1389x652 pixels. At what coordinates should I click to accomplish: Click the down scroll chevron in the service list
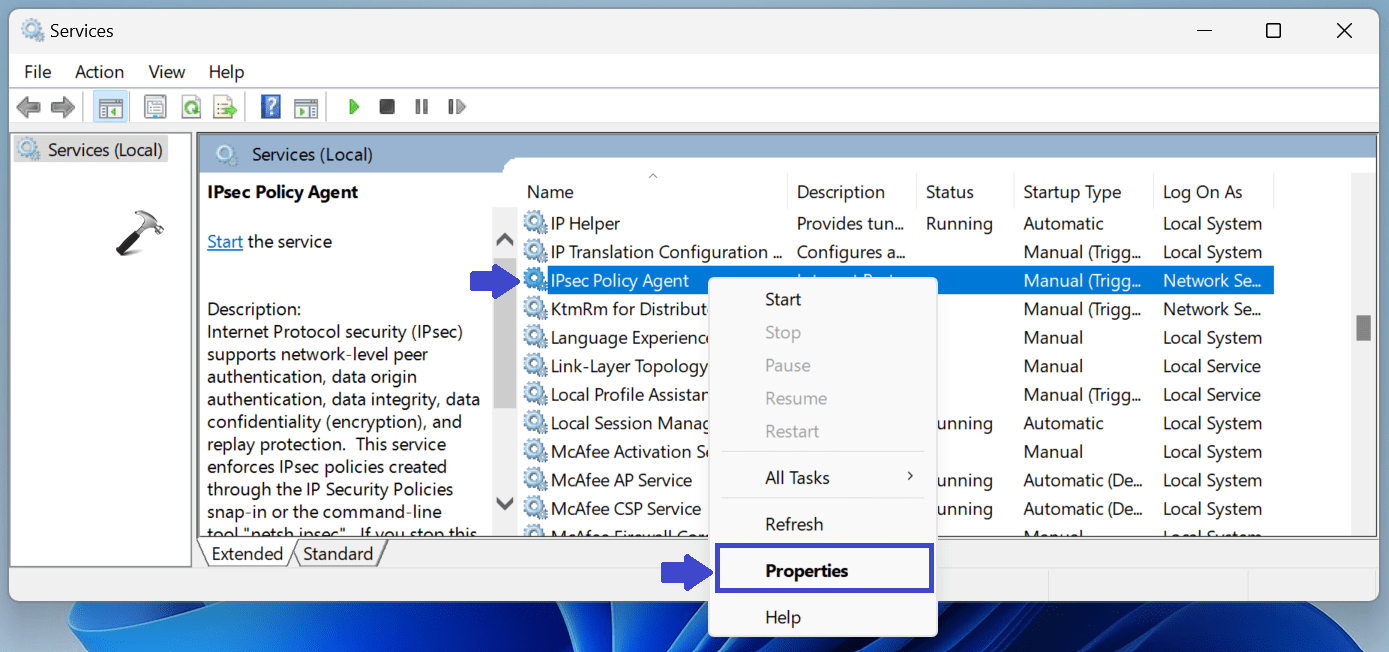[x=504, y=505]
